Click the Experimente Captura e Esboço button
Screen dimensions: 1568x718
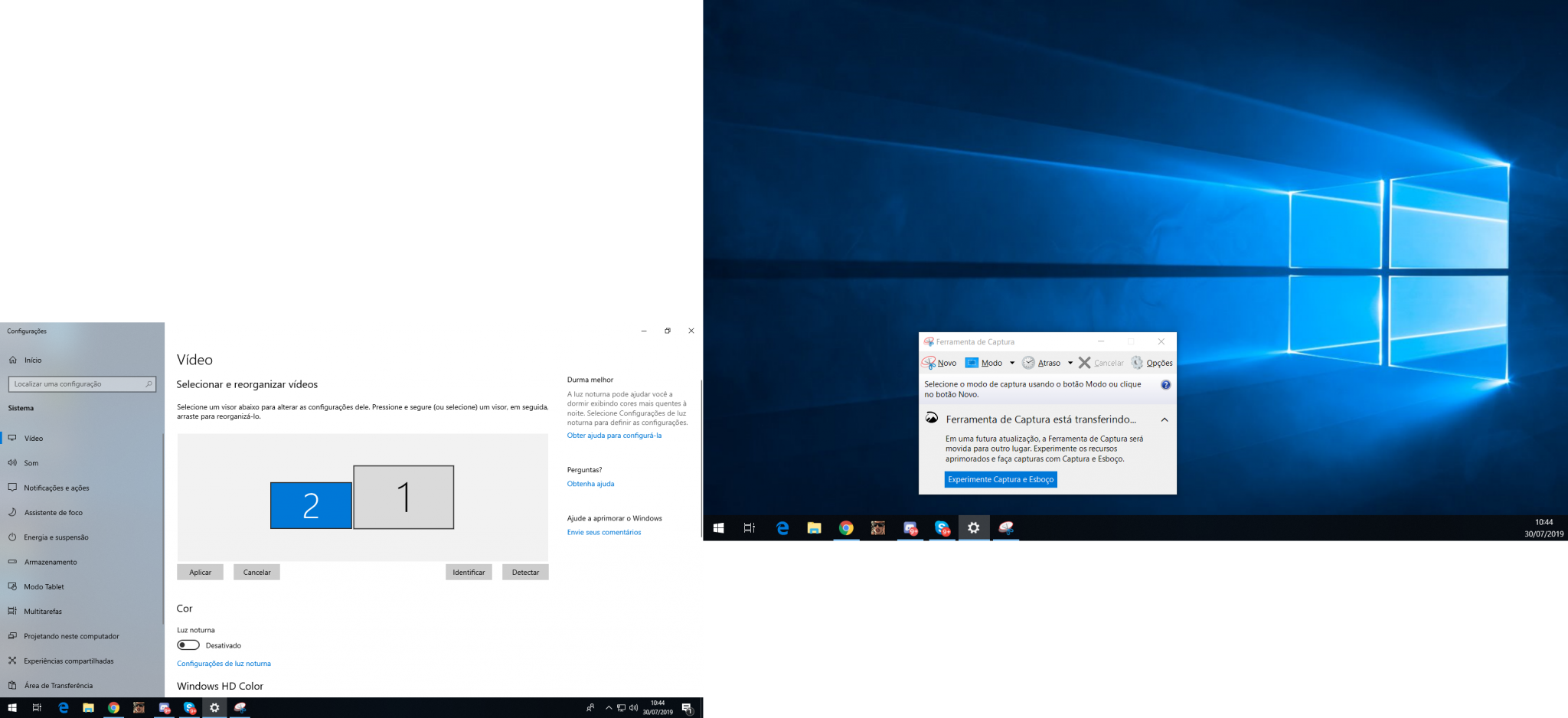coord(1001,479)
